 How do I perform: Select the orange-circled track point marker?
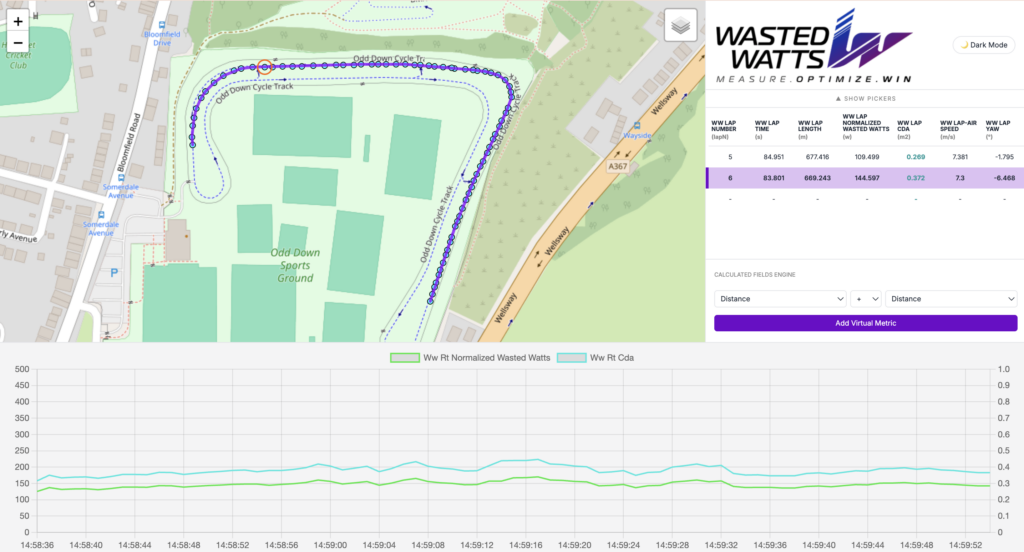264,67
